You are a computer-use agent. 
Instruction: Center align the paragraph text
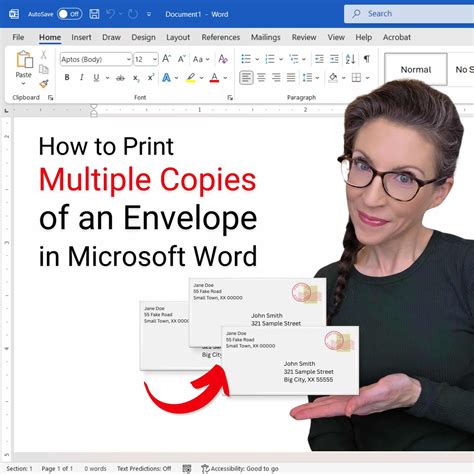261,78
